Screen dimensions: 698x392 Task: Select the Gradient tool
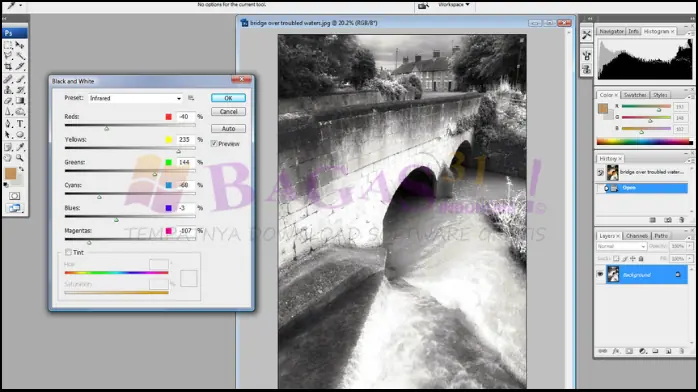click(20, 101)
